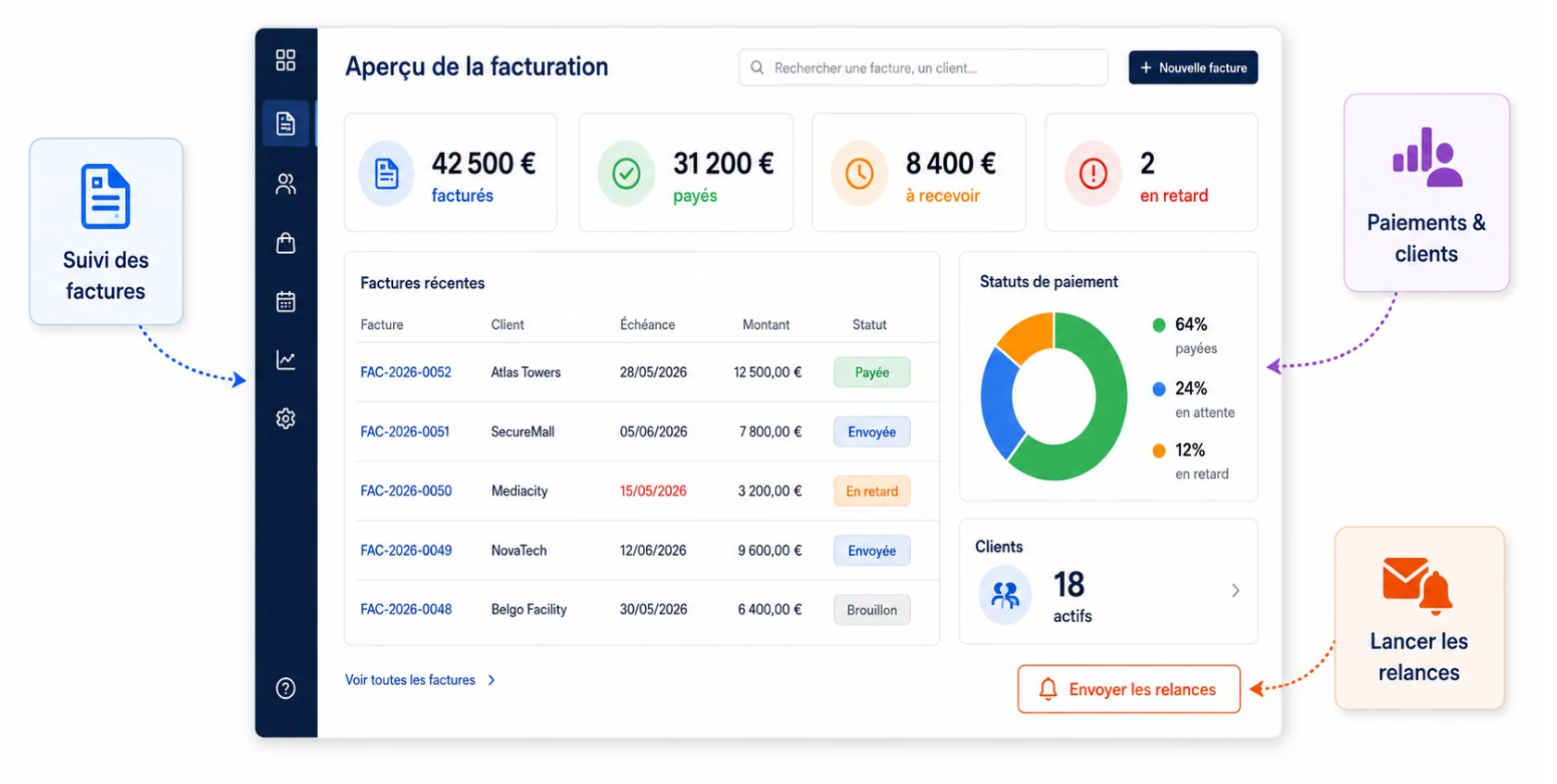Click the blue document icon beside 42 500 €
The image size is (1557, 784).
(x=386, y=173)
